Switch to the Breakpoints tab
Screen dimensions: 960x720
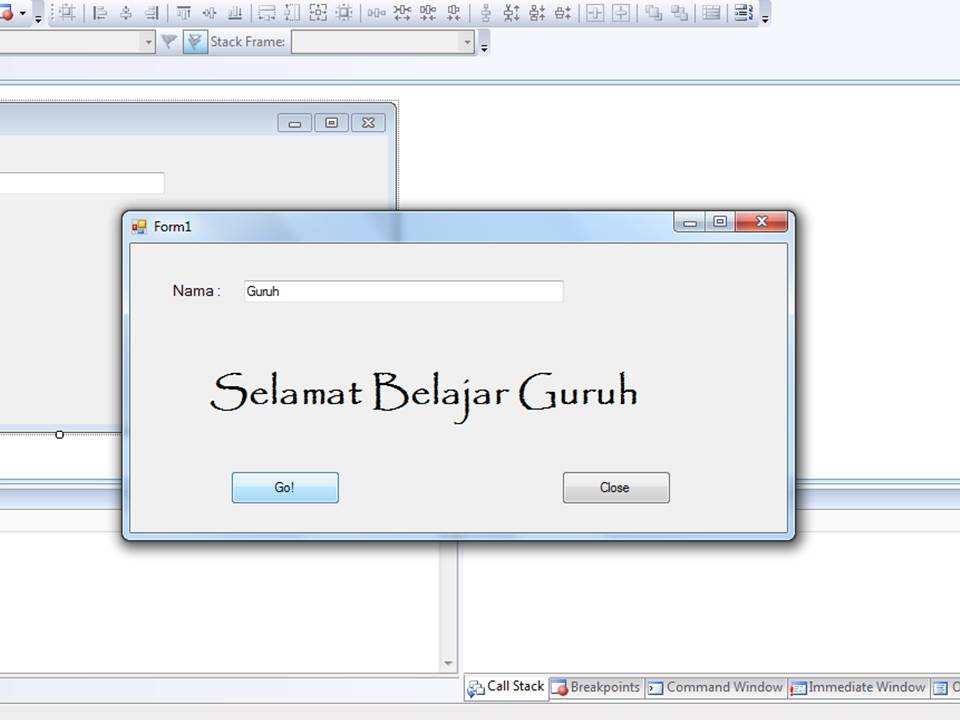pyautogui.click(x=596, y=688)
